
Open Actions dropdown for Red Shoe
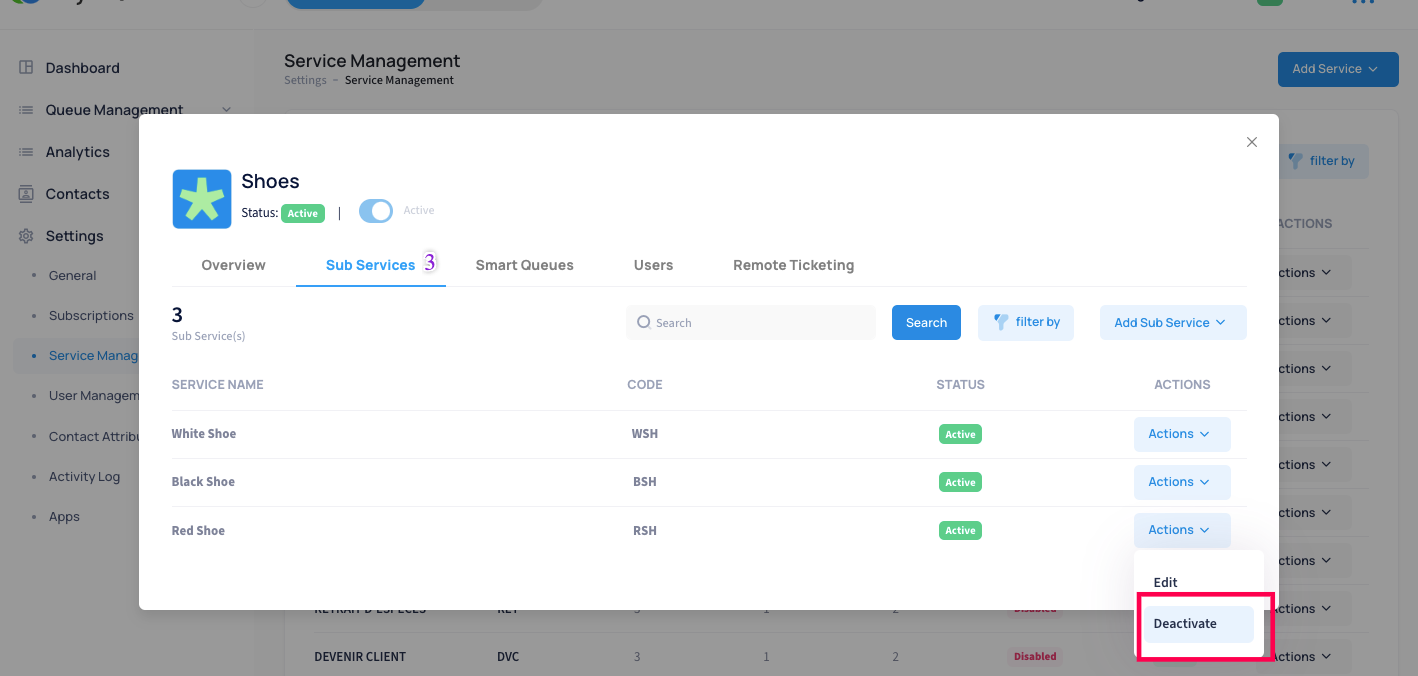tap(1182, 530)
